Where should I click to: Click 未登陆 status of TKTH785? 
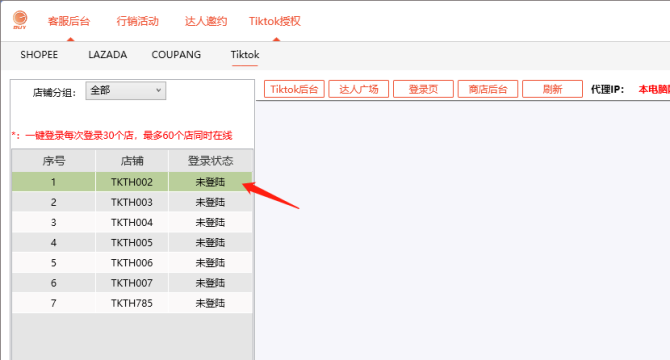click(210, 303)
